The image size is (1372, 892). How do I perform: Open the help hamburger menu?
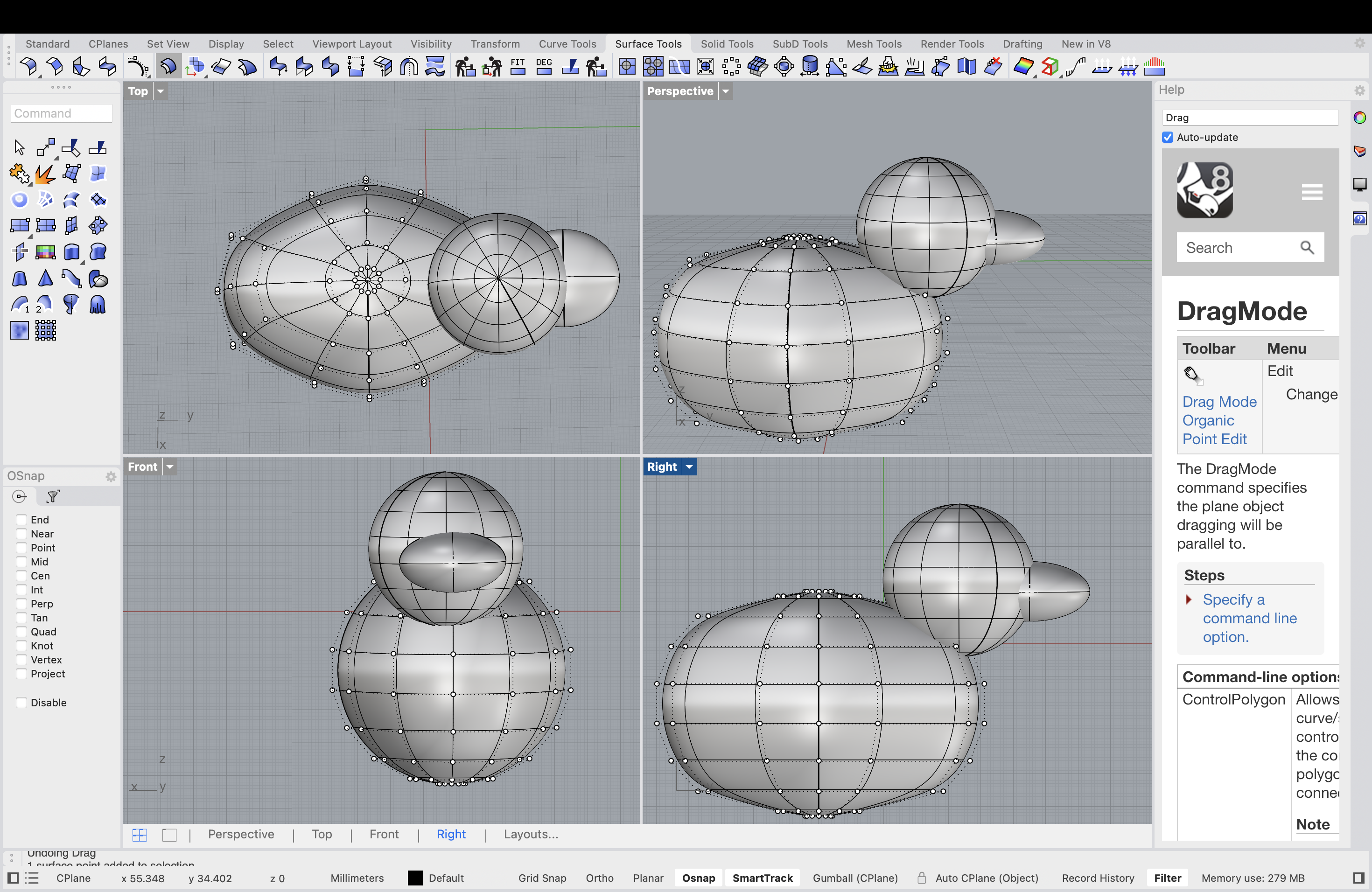(x=1312, y=192)
